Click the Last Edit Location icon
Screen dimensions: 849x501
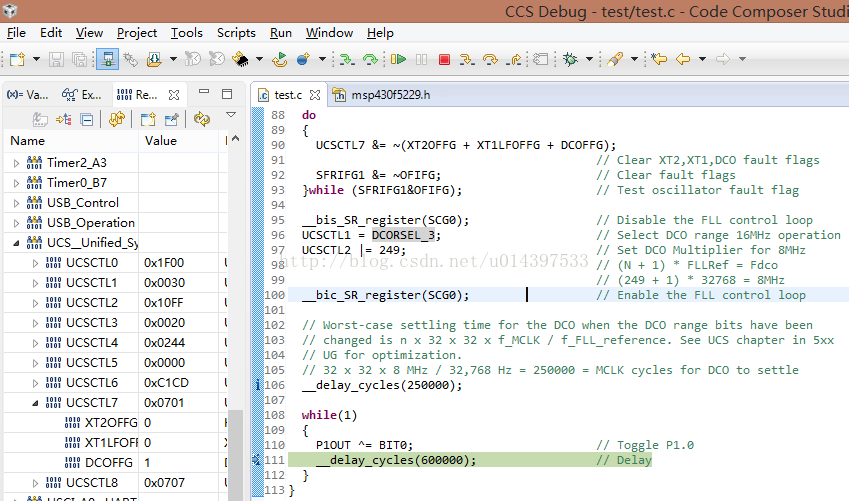659,60
